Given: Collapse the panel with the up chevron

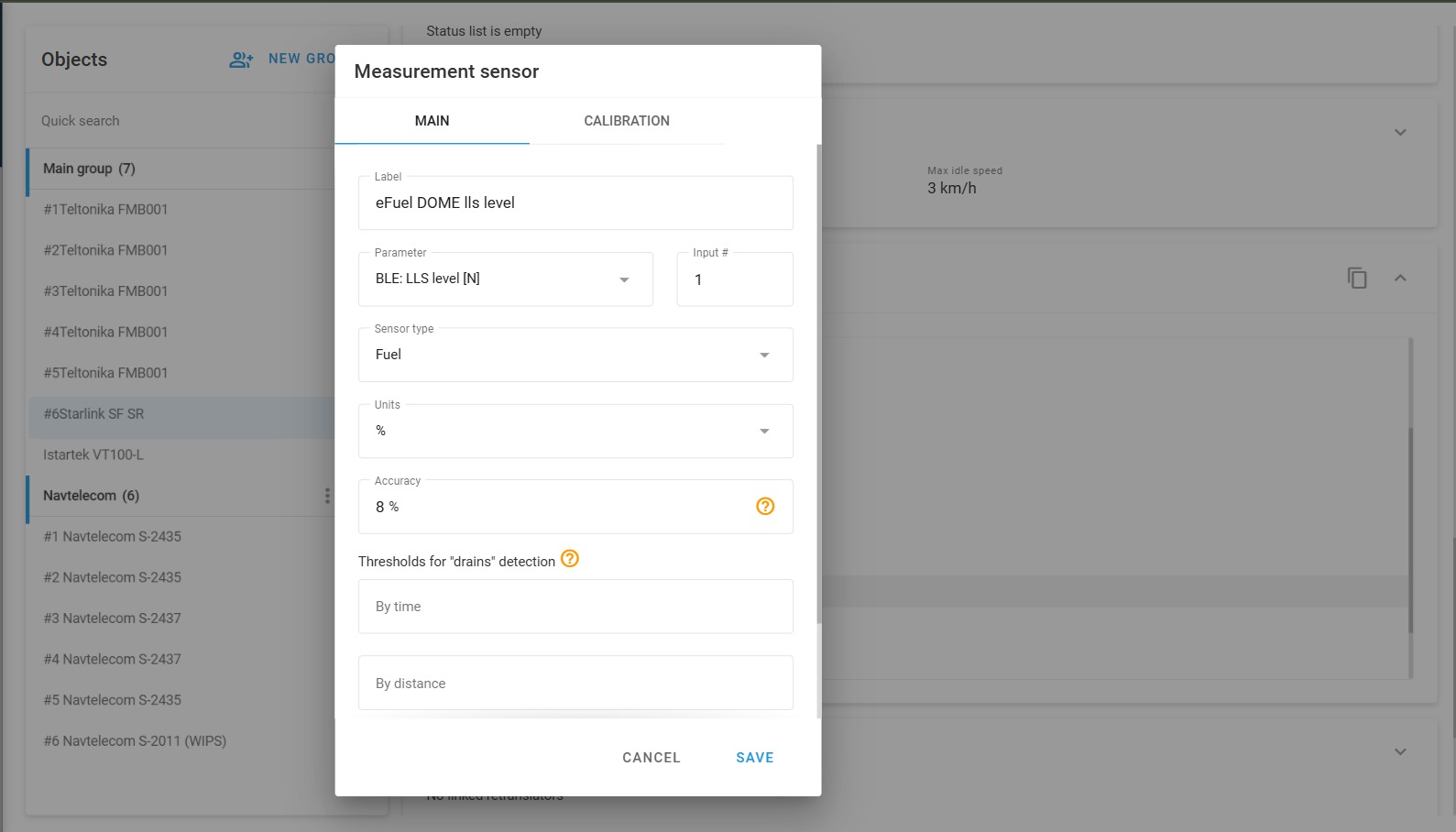Looking at the screenshot, I should 1400,278.
